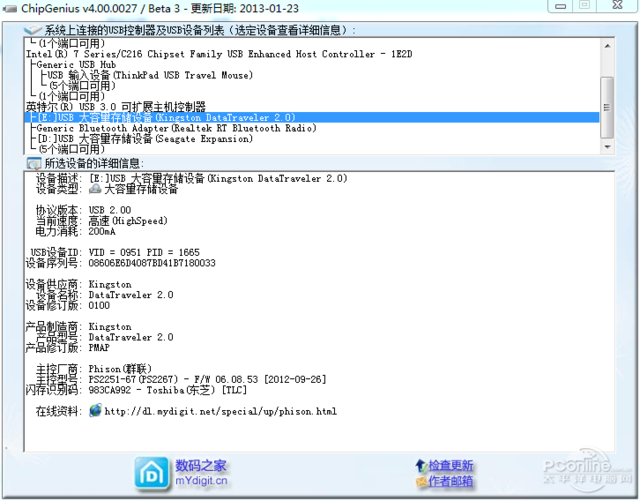Close the ChipGenius window
640x501 pixels.
point(618,5)
